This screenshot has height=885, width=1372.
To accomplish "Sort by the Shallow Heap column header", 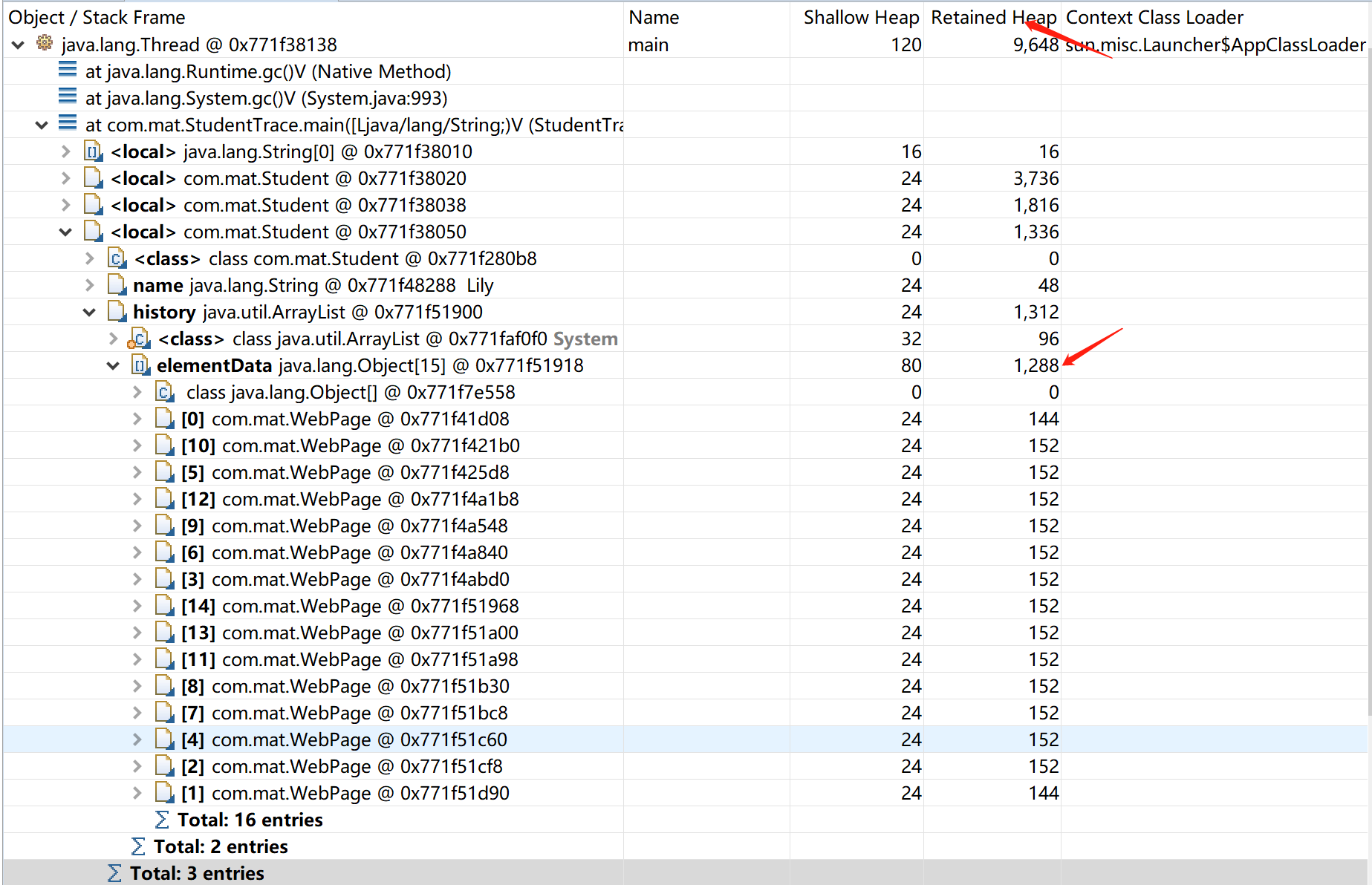I will [860, 17].
